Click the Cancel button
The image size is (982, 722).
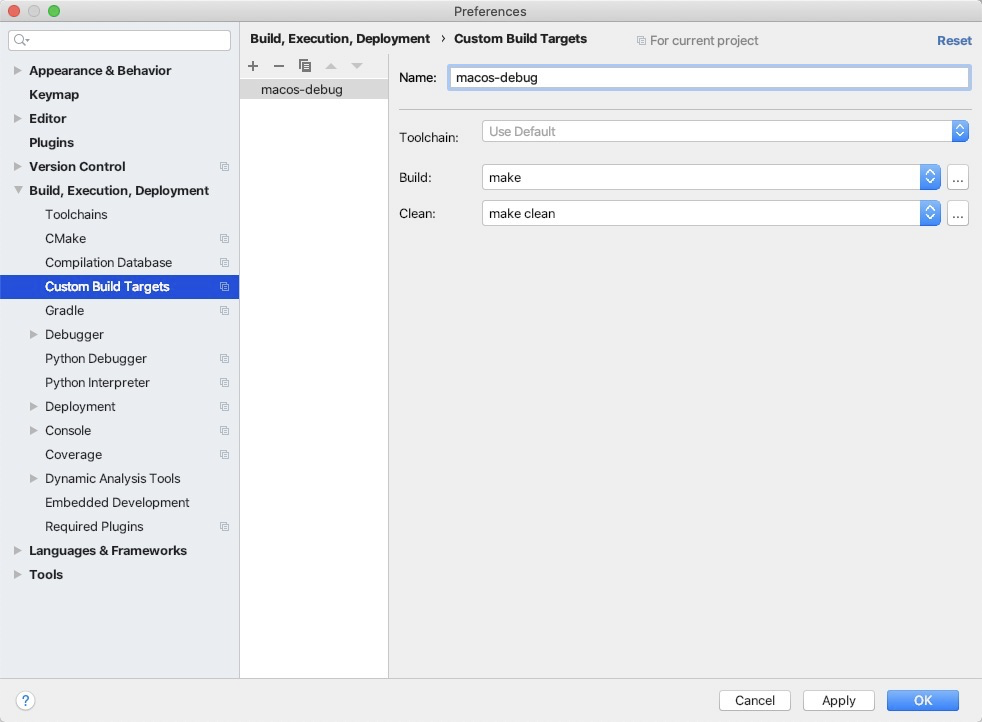coord(755,700)
